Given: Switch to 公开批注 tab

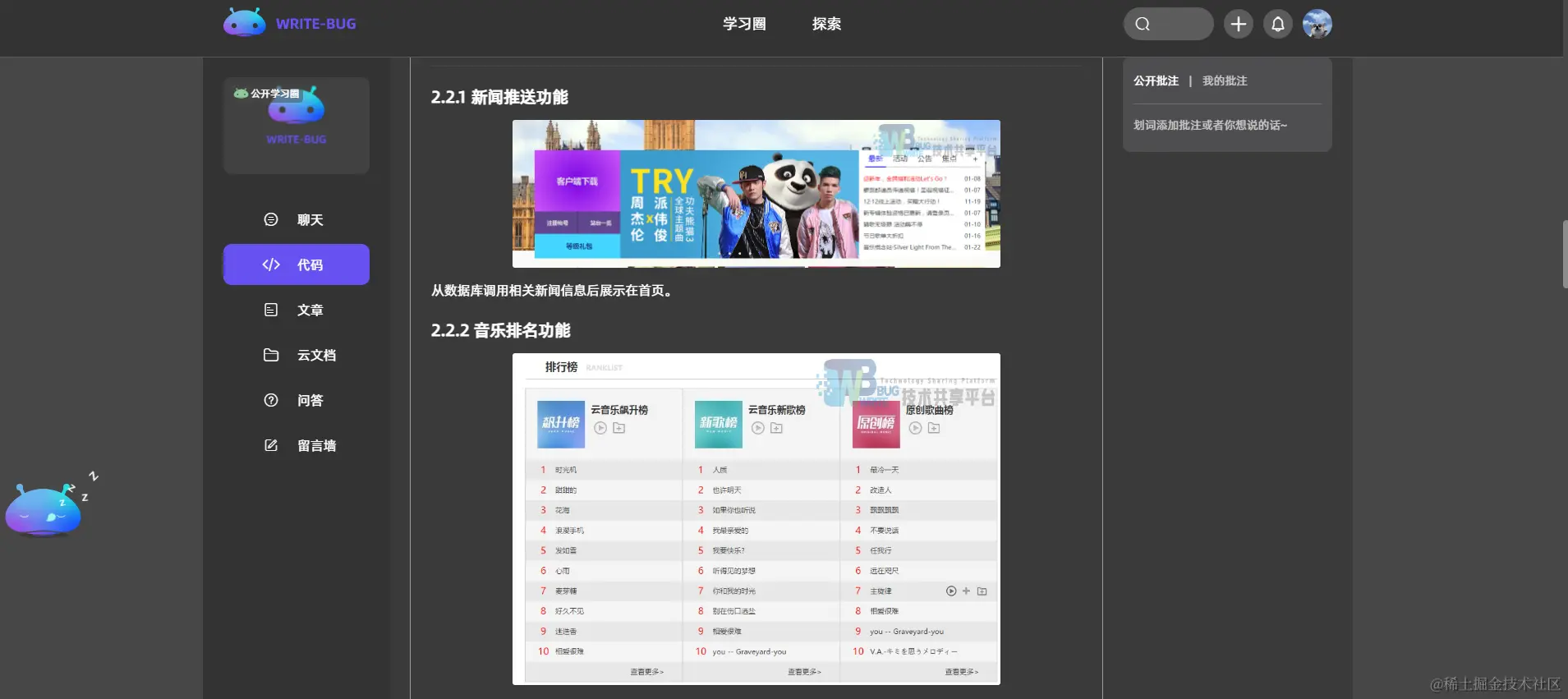Looking at the screenshot, I should pos(1156,80).
